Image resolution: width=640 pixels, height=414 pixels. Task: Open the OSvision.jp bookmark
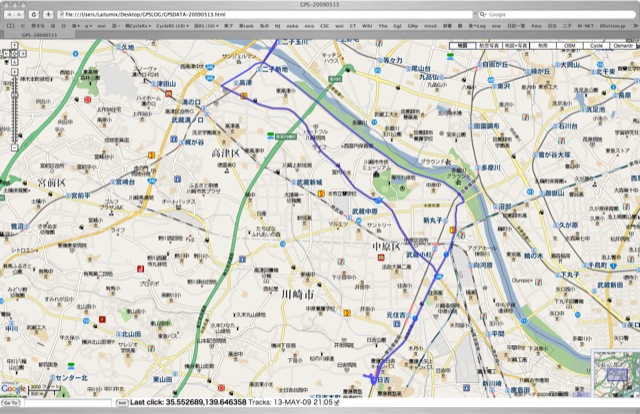(612, 26)
